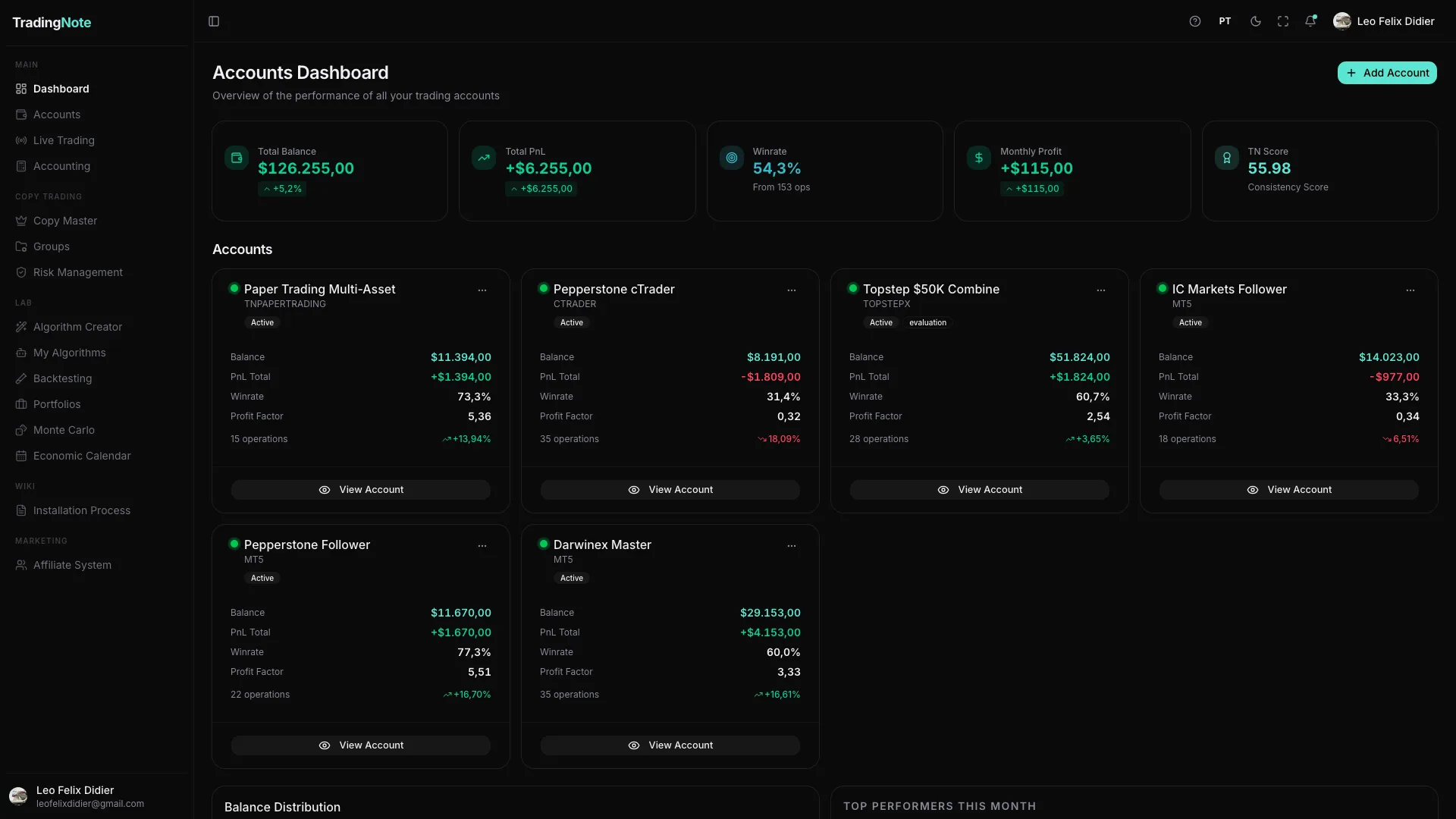This screenshot has width=1456, height=819.
Task: Open options menu for IC Markets Follower
Action: point(1410,290)
